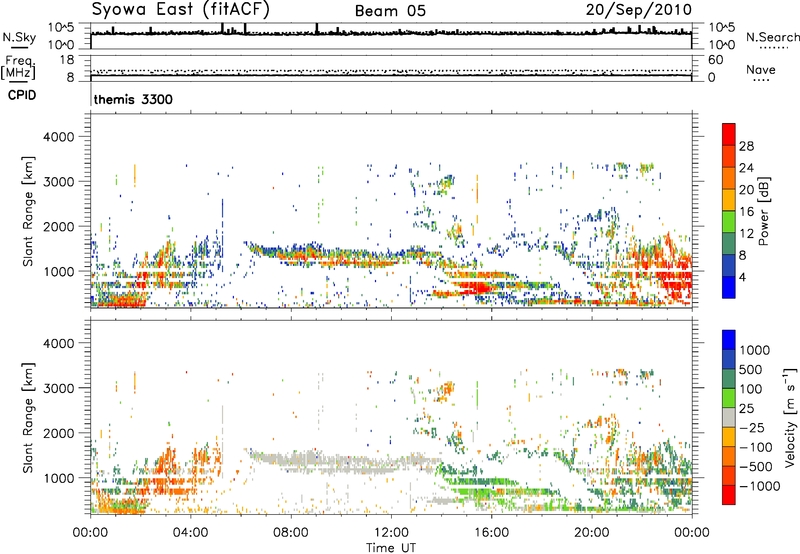Click the "N.Search" legend label

(772, 37)
